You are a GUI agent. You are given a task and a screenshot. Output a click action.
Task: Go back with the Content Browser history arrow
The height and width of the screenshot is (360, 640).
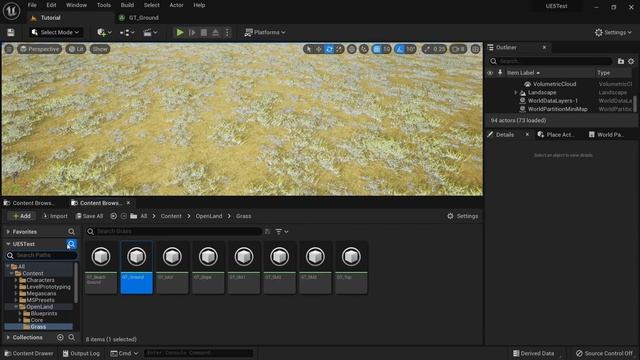[x=113, y=216]
